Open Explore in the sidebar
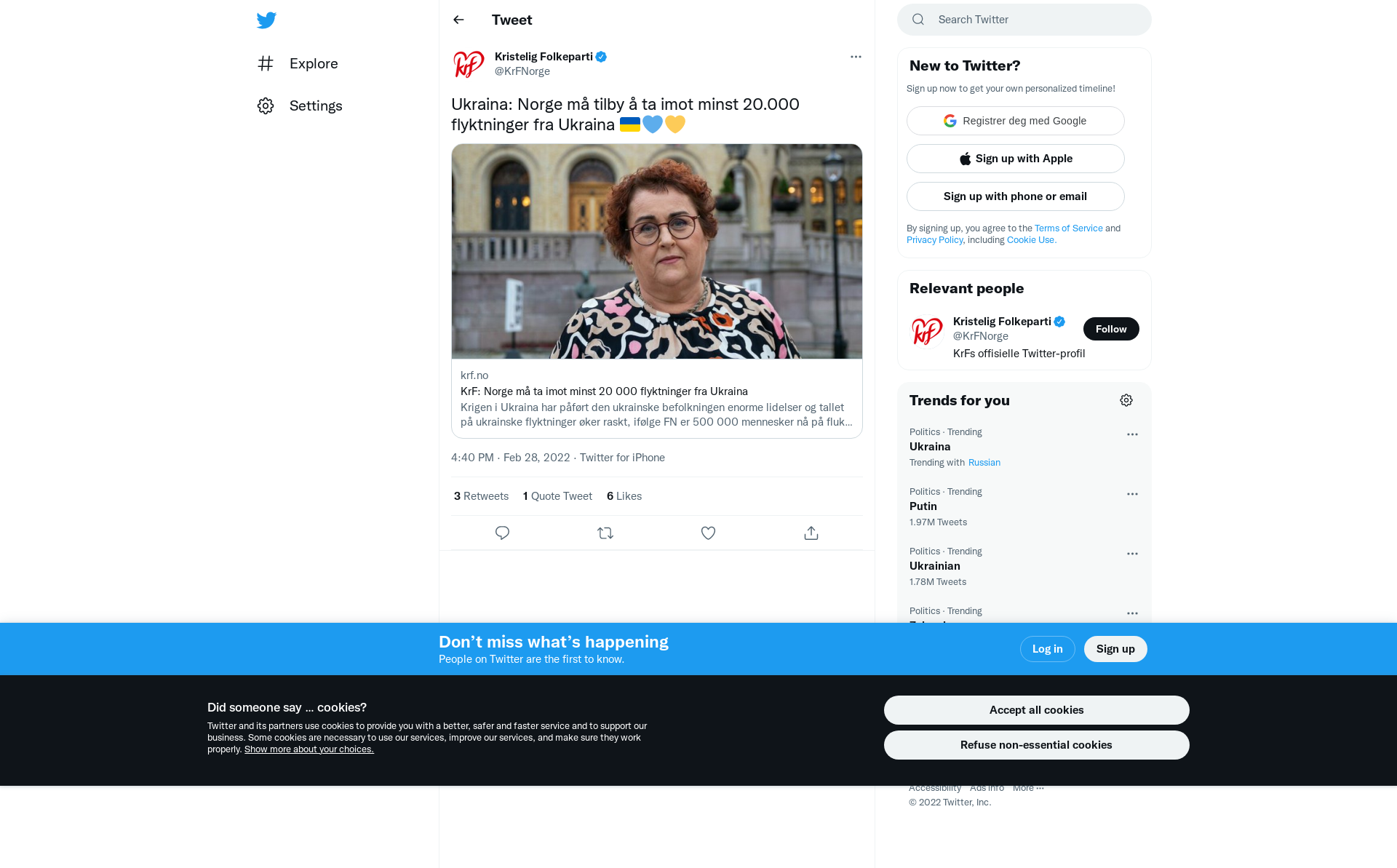 coord(297,63)
